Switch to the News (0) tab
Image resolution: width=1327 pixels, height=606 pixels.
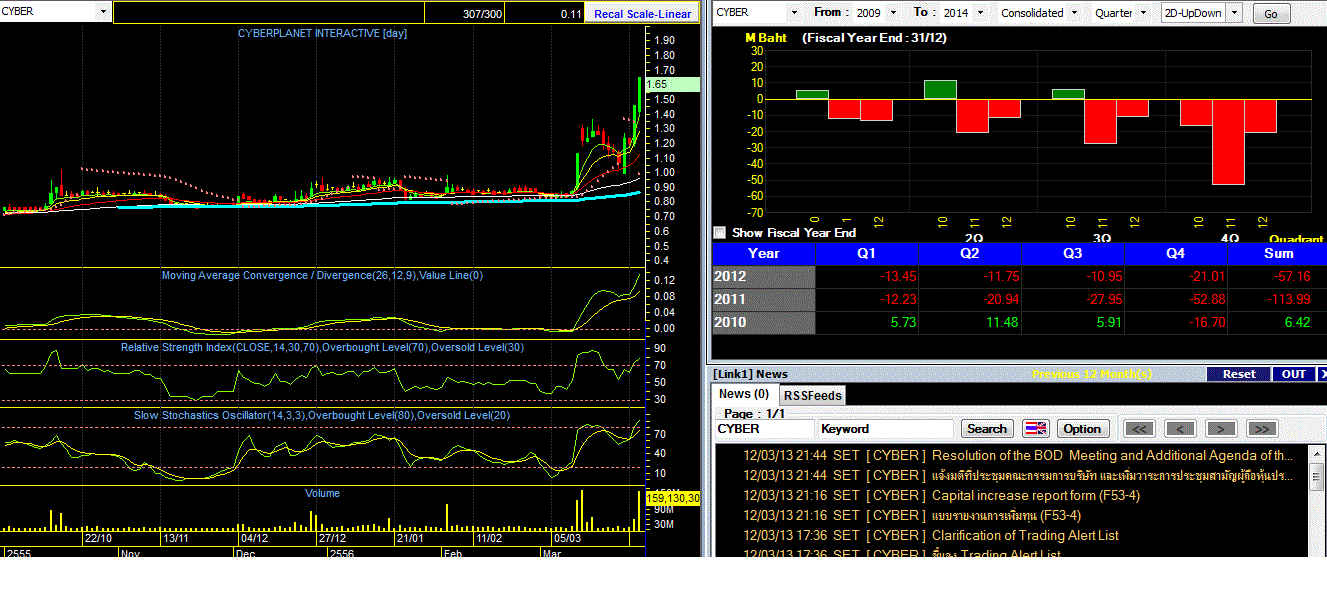click(x=744, y=394)
